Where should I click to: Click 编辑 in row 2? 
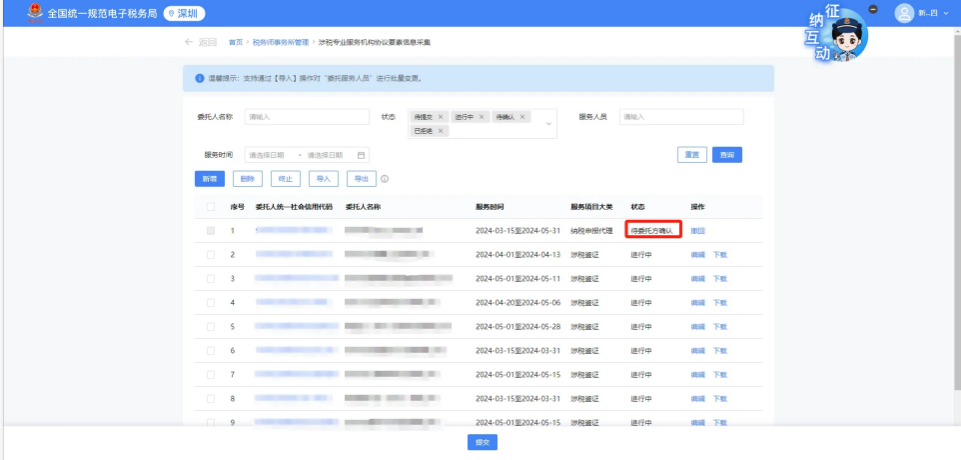point(697,255)
